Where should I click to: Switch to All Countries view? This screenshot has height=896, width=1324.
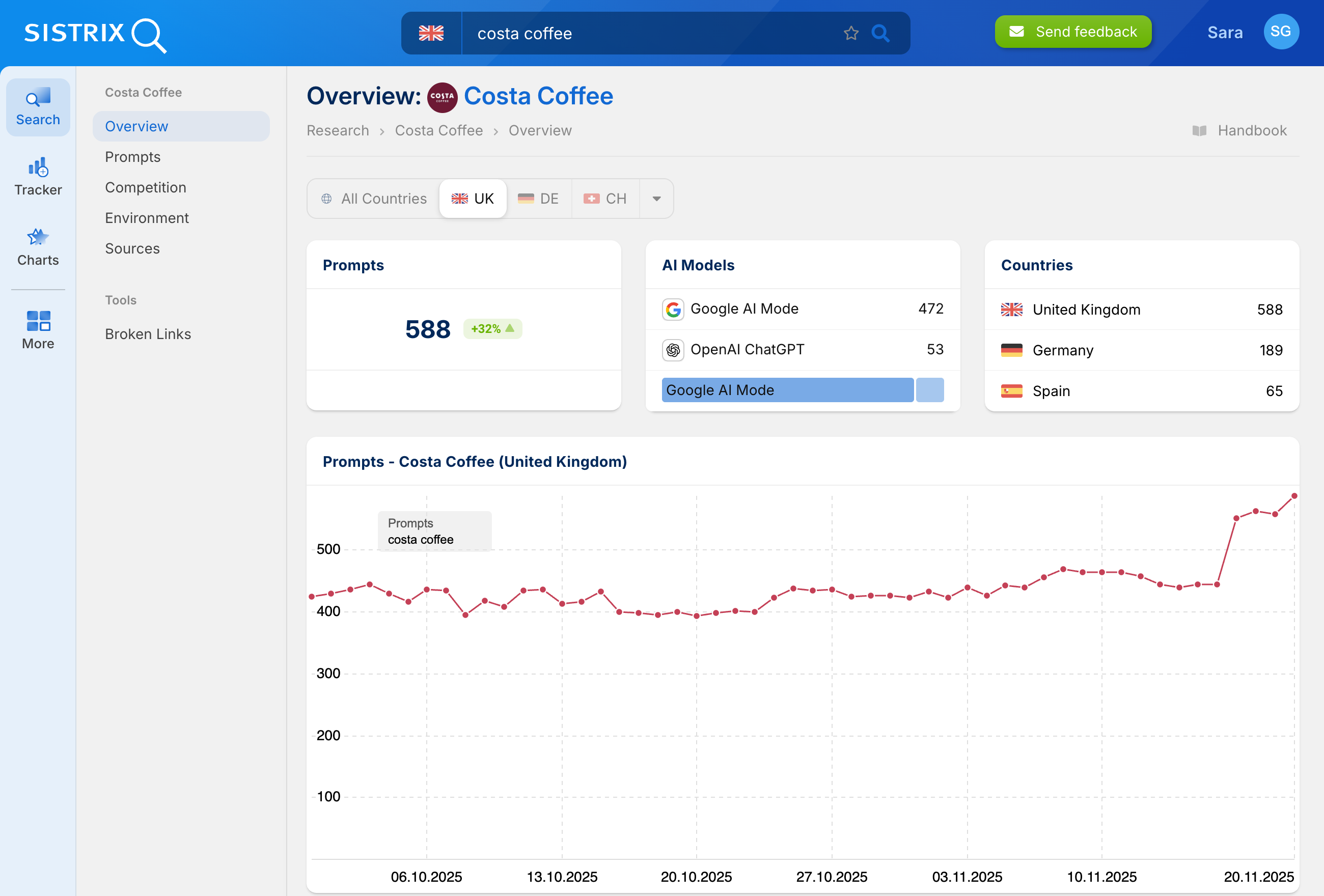click(x=373, y=198)
